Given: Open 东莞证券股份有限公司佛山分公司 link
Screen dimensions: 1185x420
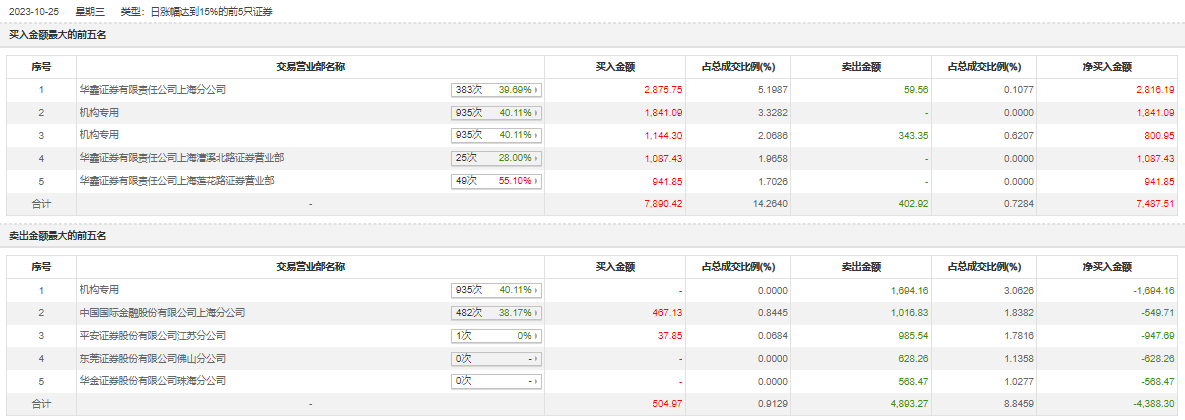Looking at the screenshot, I should click(x=152, y=358).
